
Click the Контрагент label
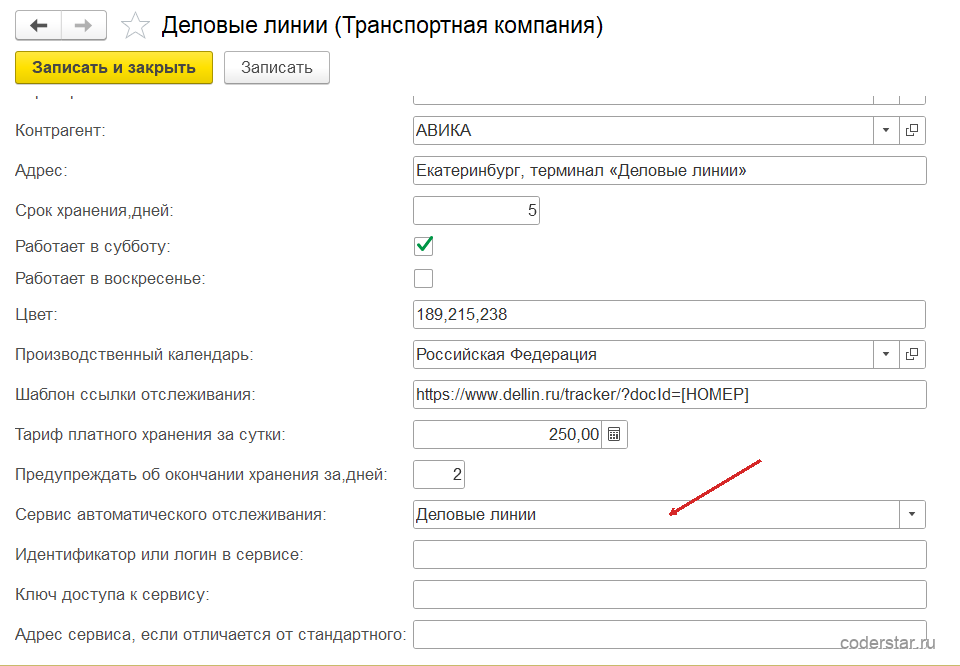(60, 130)
